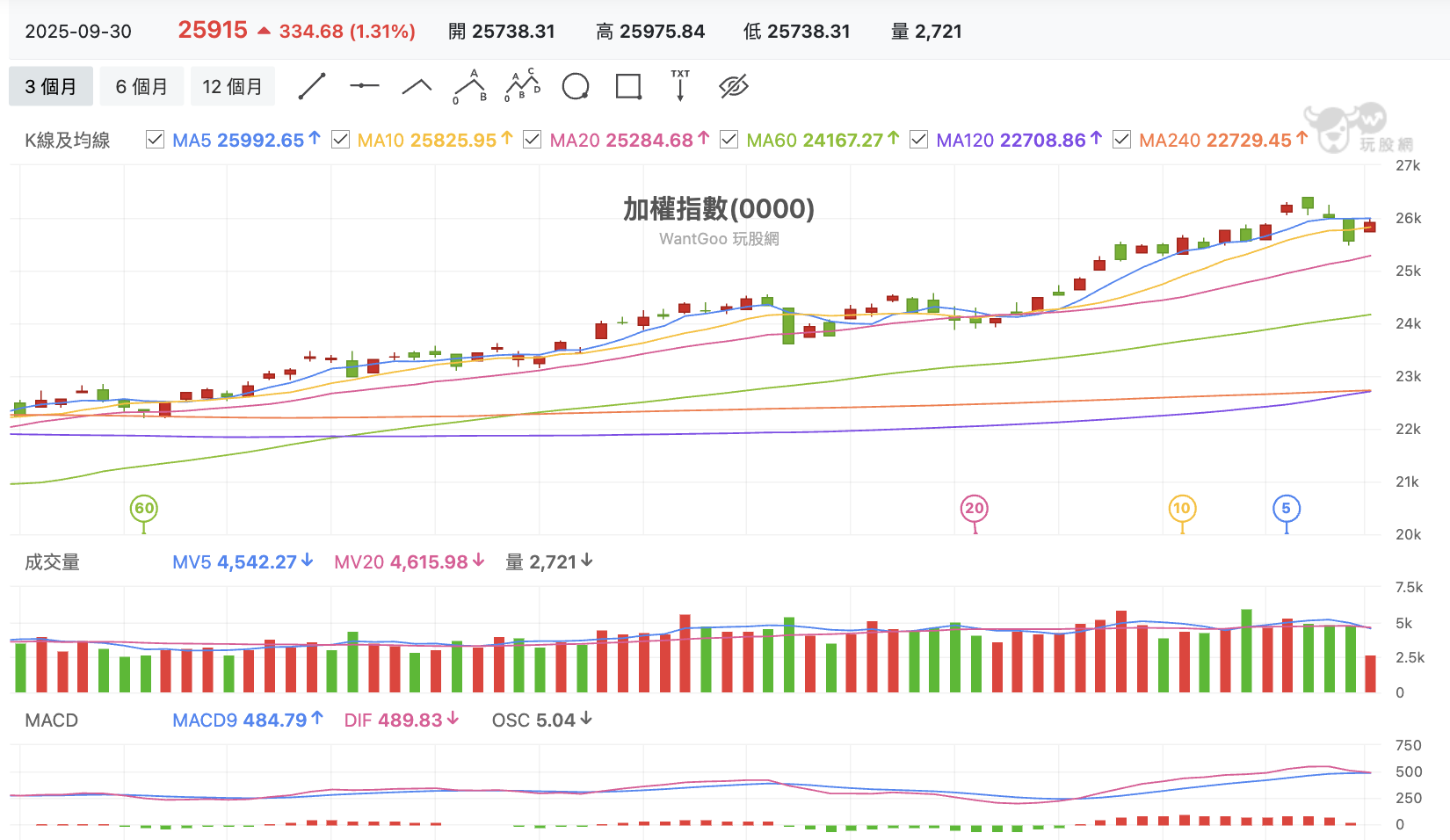This screenshot has width=1450, height=840.
Task: Click the pink 20 moving average marker
Action: pos(975,508)
